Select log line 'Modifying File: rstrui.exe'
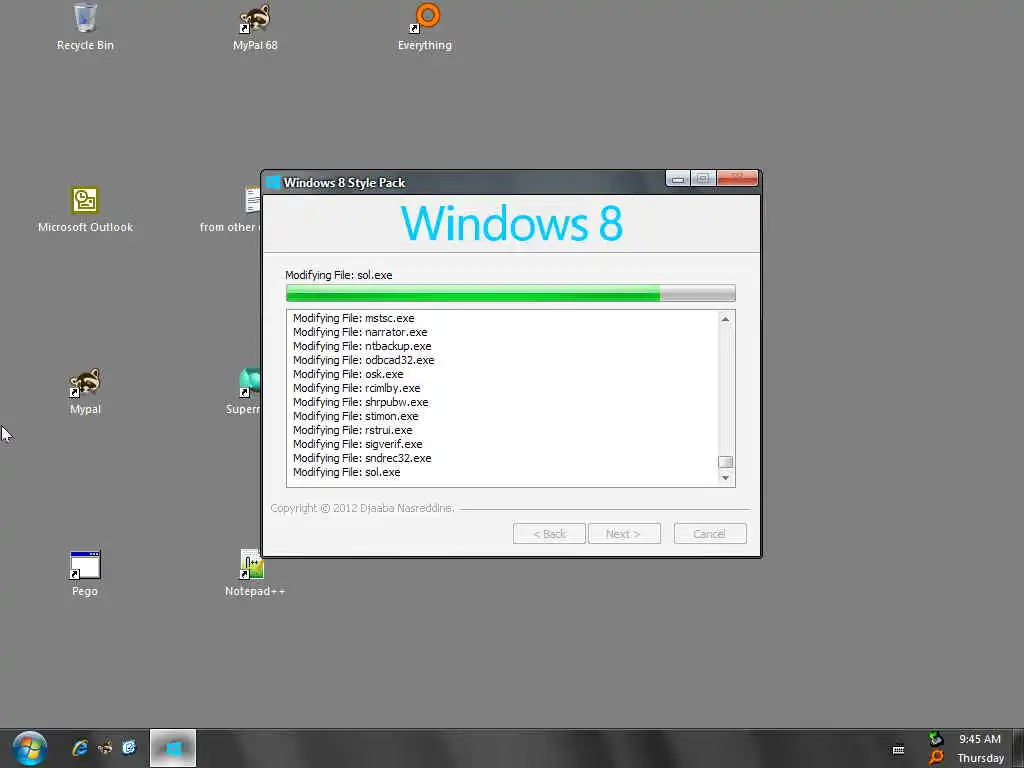The width and height of the screenshot is (1024, 768). click(x=353, y=430)
